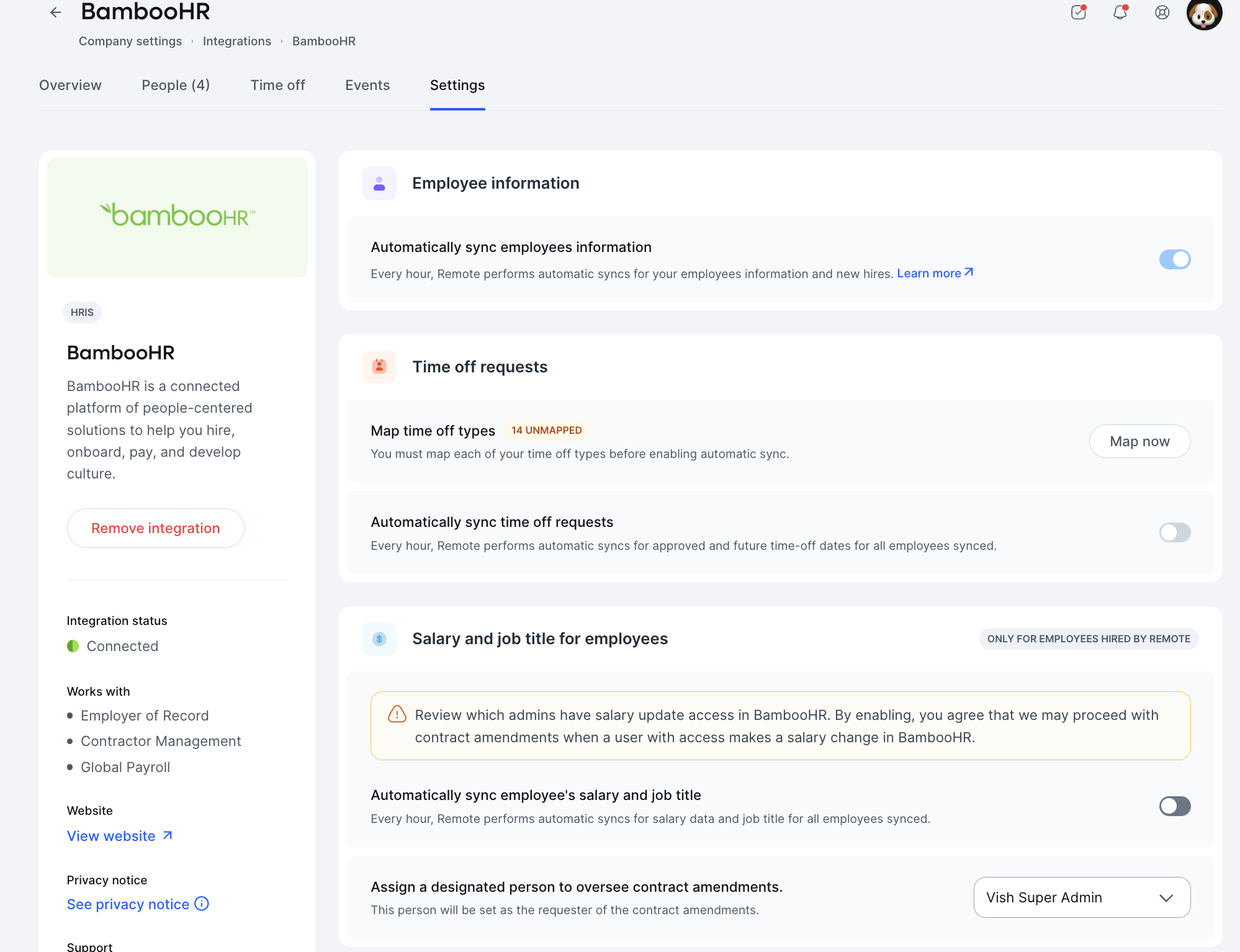1240x952 pixels.
Task: Open the Vish Super Admin dropdown
Action: 1082,897
